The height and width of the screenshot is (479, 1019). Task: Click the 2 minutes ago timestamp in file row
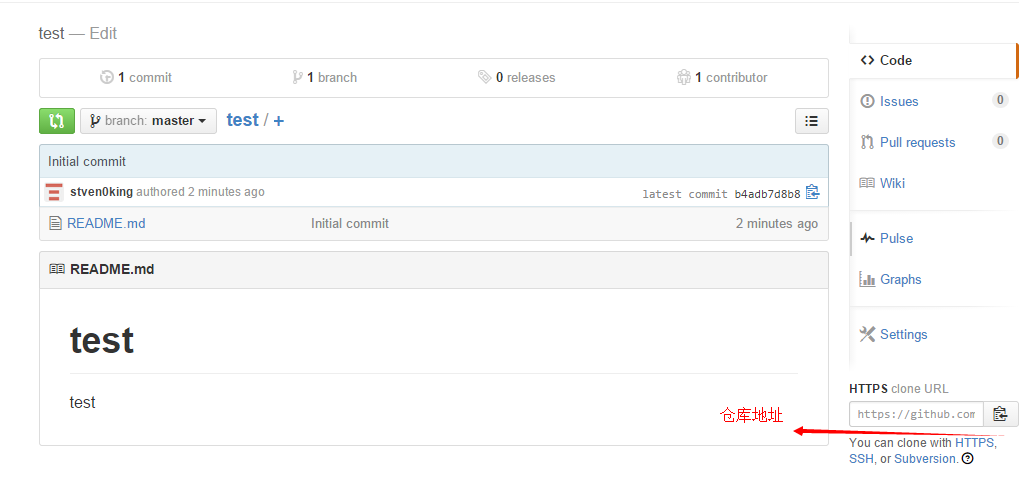777,224
